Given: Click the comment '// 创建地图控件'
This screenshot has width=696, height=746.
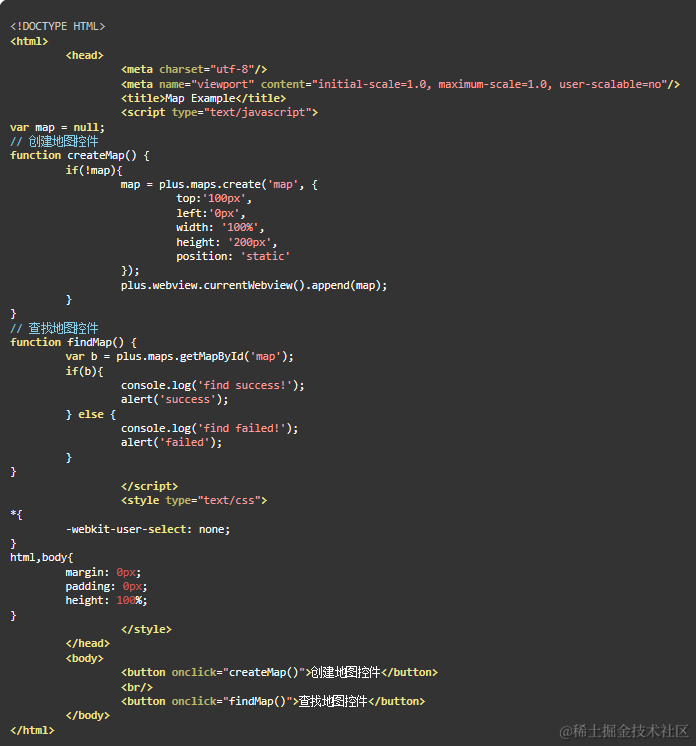Looking at the screenshot, I should [54, 141].
